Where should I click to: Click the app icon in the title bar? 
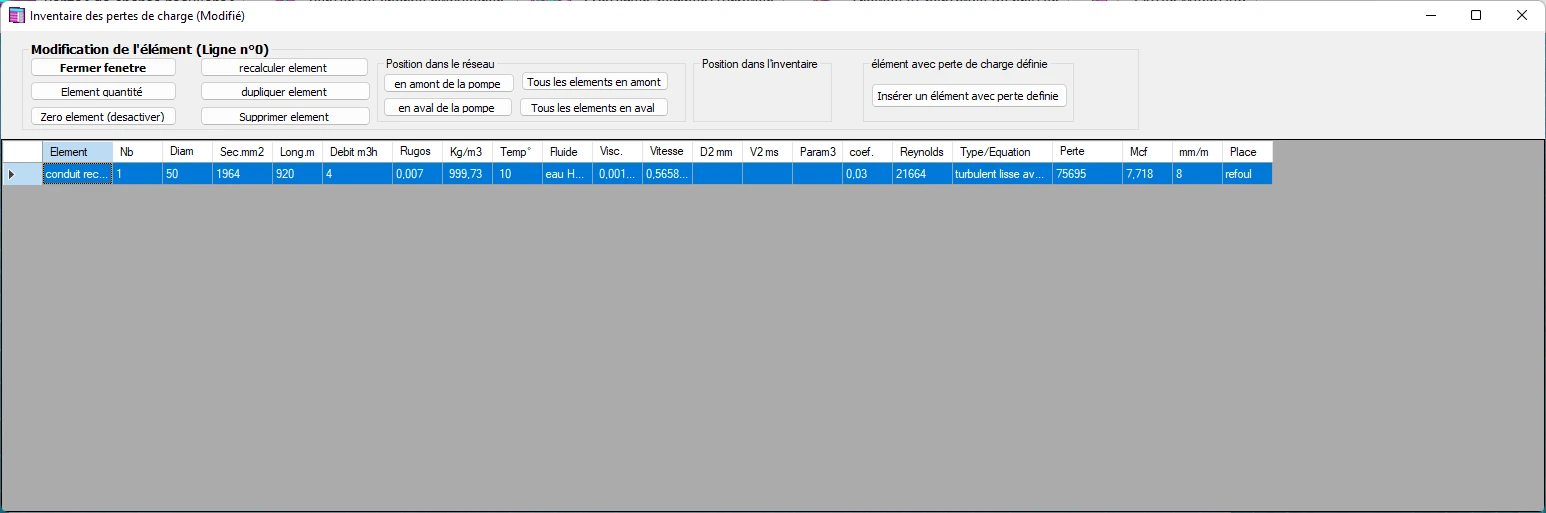[x=16, y=16]
